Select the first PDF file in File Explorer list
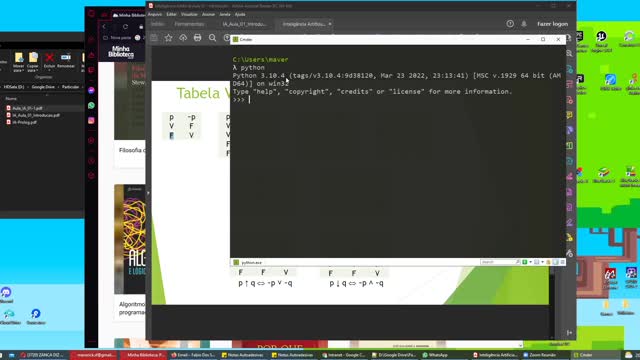This screenshot has height=360, width=640. 27,108
